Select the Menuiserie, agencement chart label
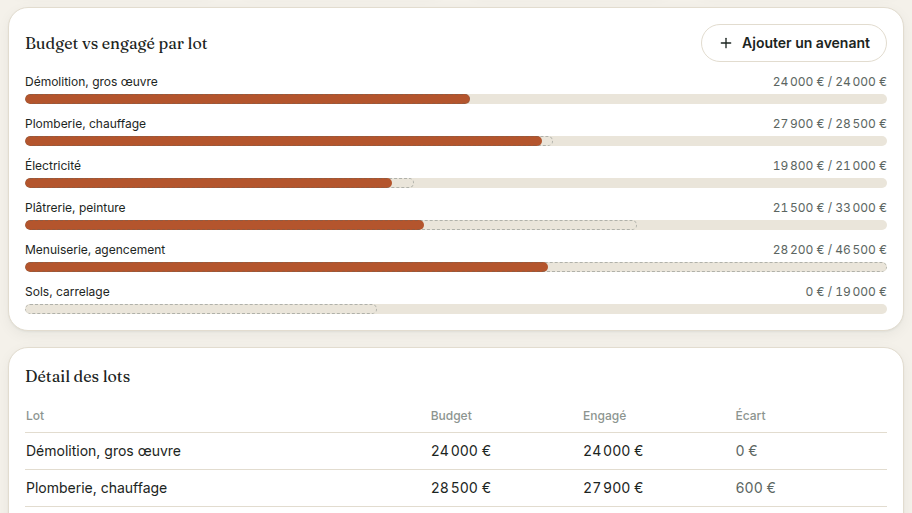Image resolution: width=912 pixels, height=513 pixels. (95, 250)
